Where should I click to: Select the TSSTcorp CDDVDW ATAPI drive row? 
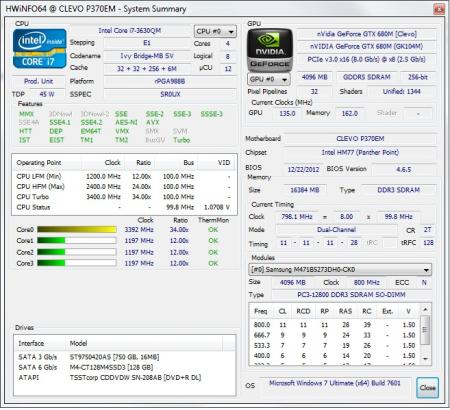[x=124, y=378]
